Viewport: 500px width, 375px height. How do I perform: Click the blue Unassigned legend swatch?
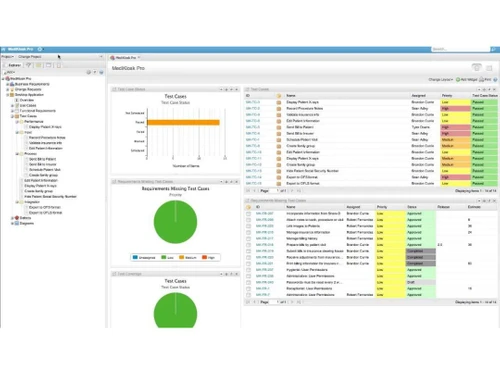[x=135, y=257]
